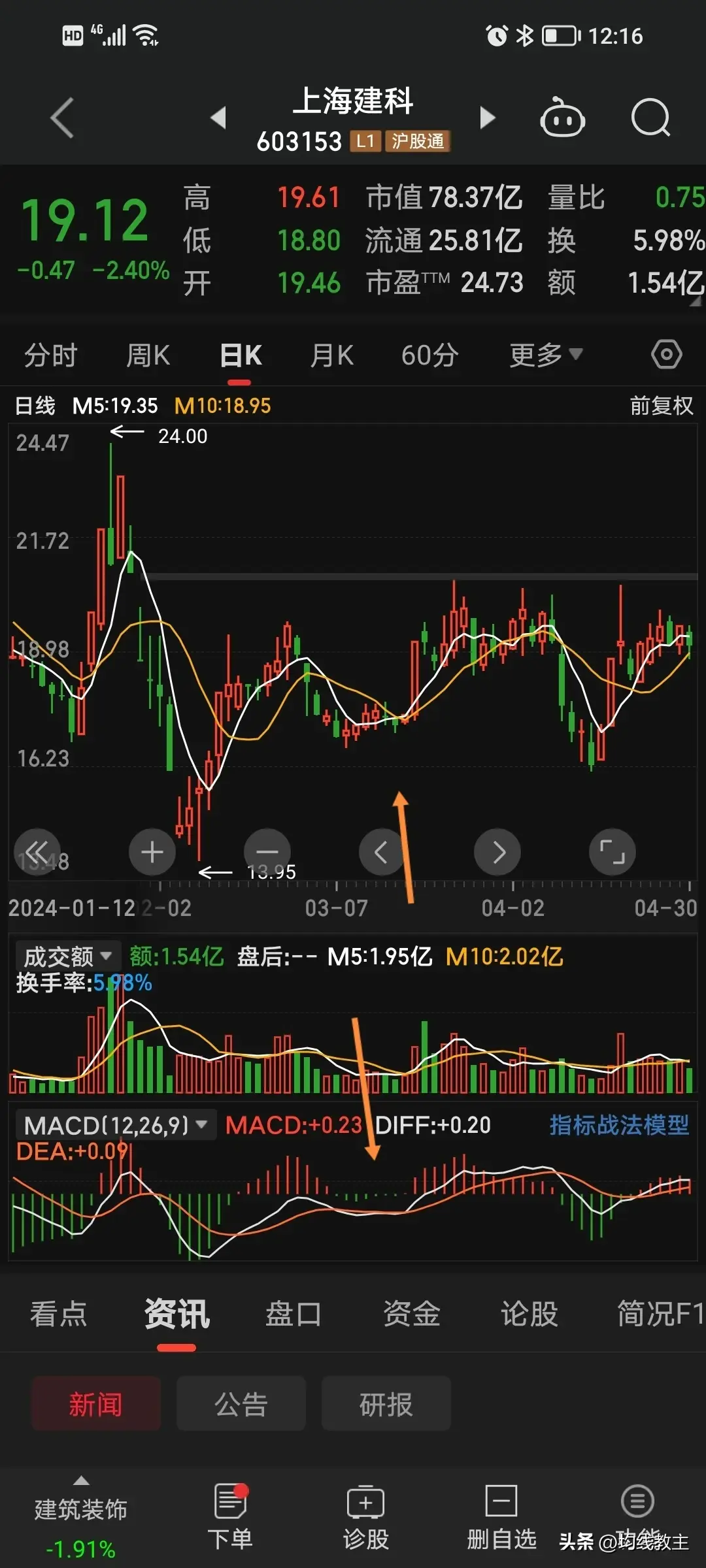This screenshot has height=1568, width=706.
Task: Tap the M5:19.35 moving average label
Action: pyautogui.click(x=115, y=406)
